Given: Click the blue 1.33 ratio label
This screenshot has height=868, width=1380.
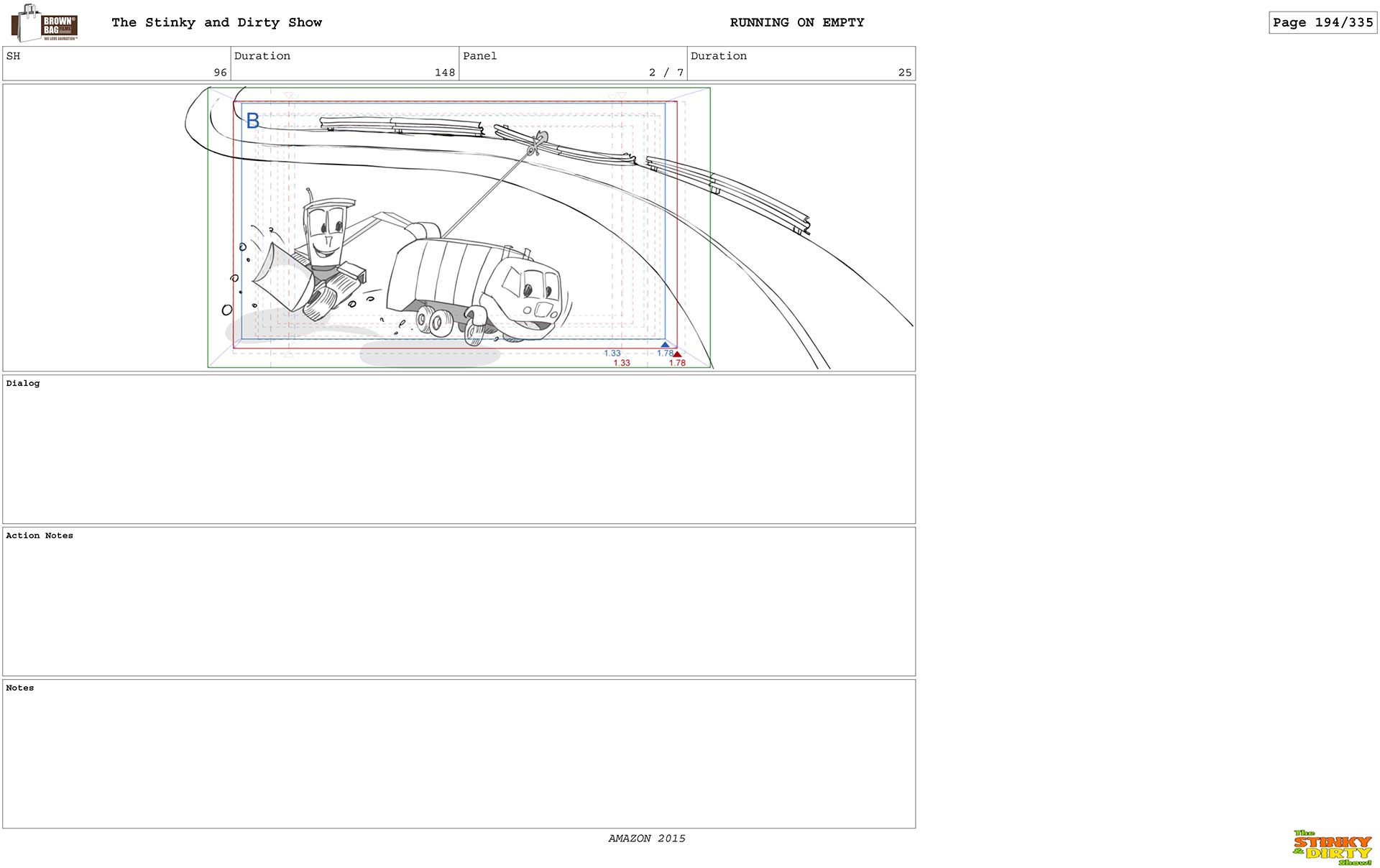Looking at the screenshot, I should tap(612, 354).
